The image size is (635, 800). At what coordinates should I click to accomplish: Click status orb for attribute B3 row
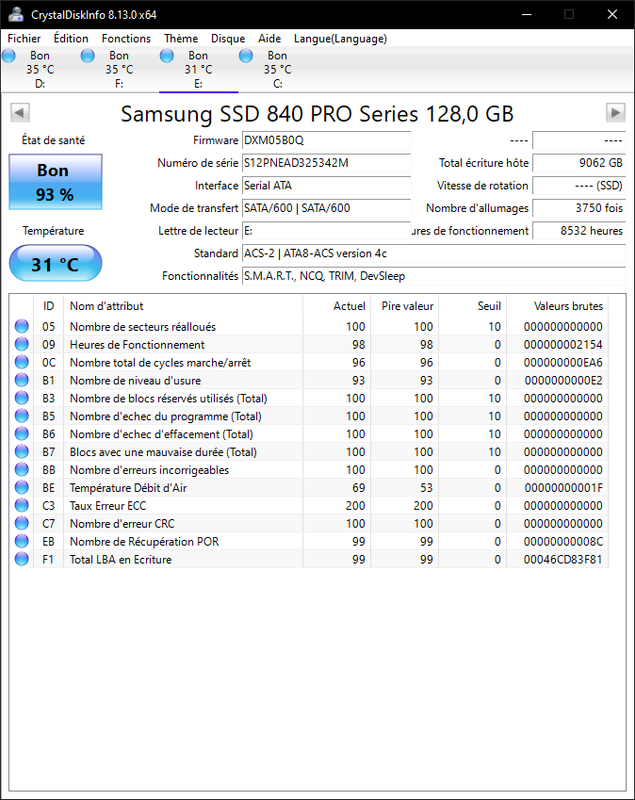click(x=21, y=397)
